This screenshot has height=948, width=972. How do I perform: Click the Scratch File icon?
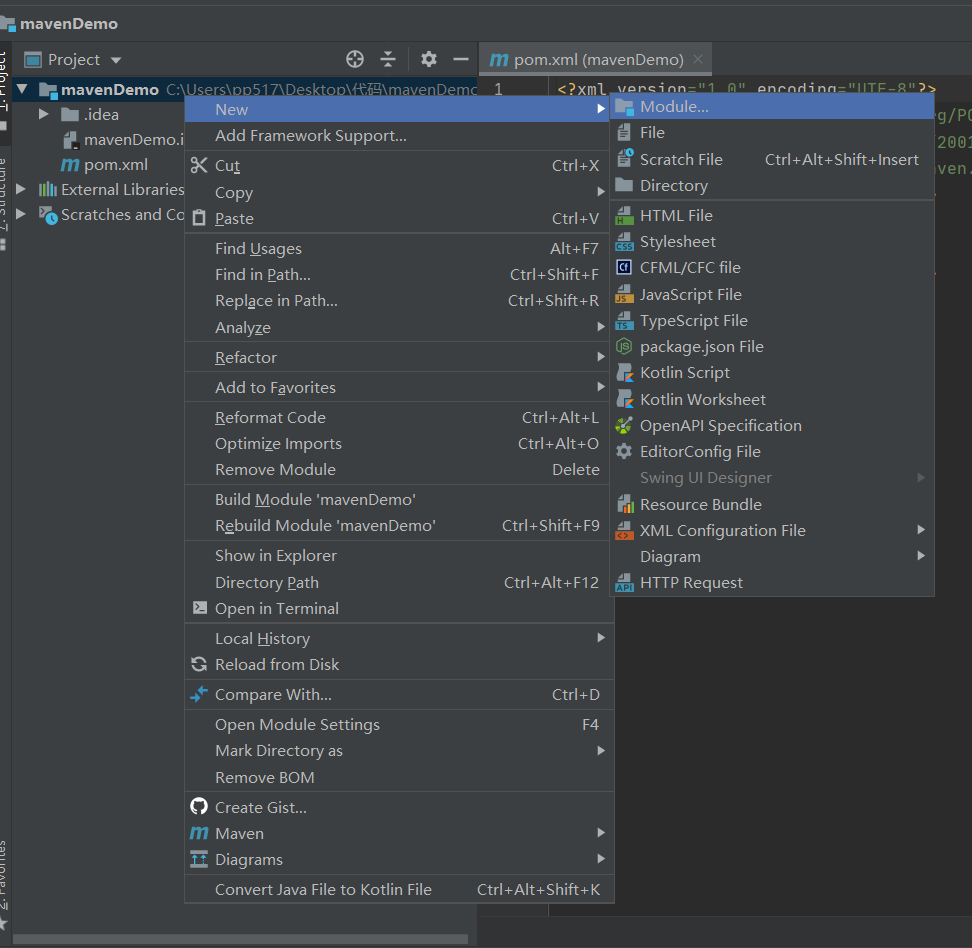point(624,159)
